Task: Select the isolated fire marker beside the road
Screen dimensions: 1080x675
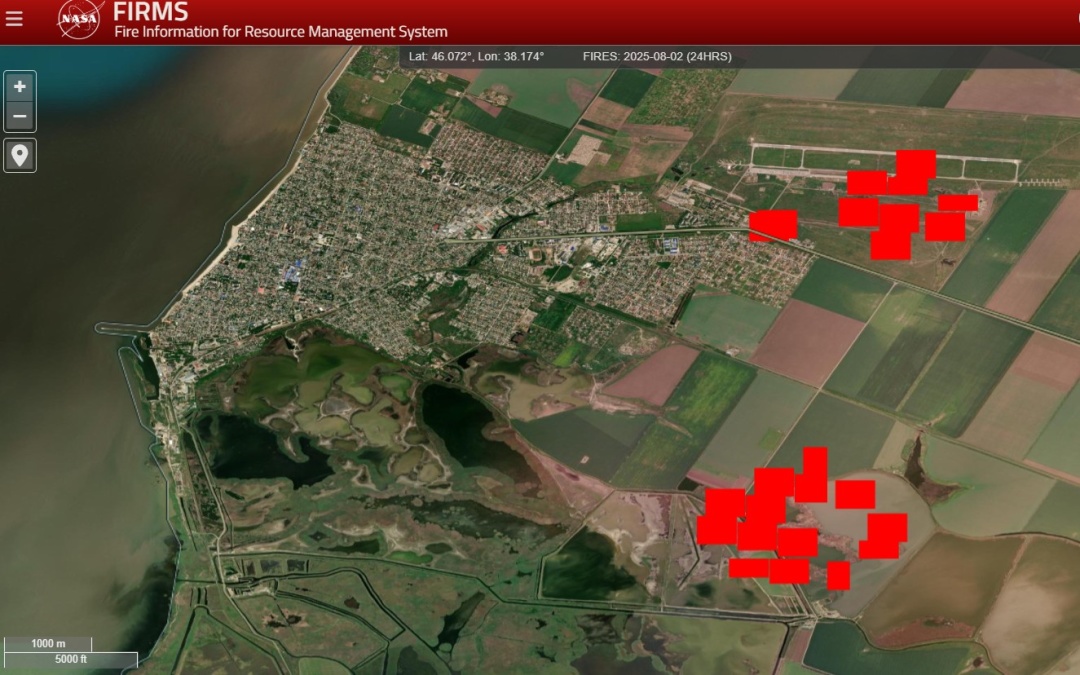Action: tap(772, 225)
